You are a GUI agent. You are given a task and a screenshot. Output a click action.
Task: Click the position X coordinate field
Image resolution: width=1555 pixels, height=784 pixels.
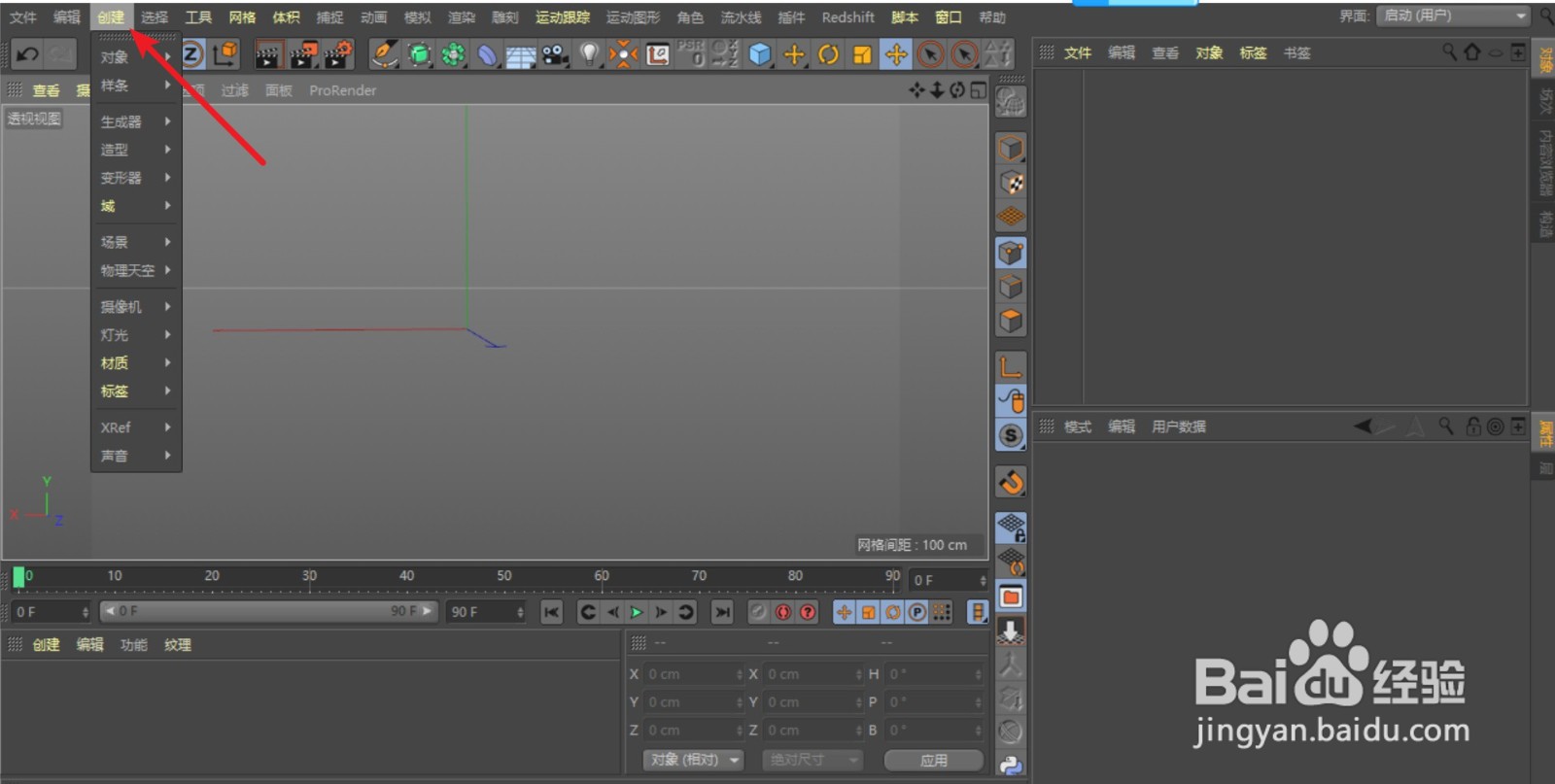[694, 673]
